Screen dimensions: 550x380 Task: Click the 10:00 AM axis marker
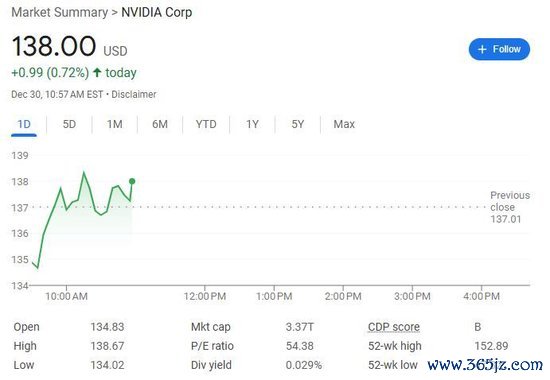66,296
